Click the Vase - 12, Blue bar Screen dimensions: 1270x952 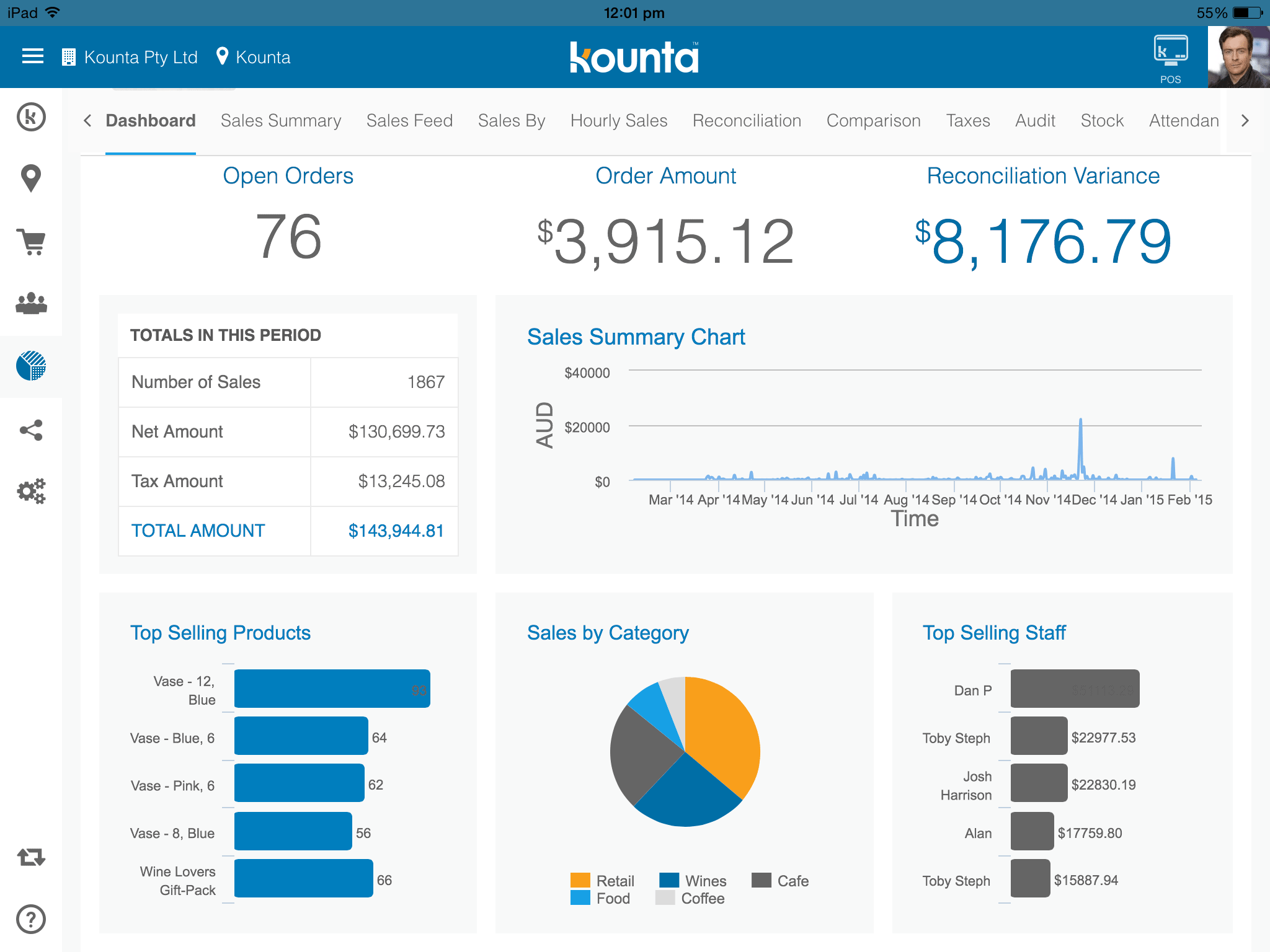332,689
